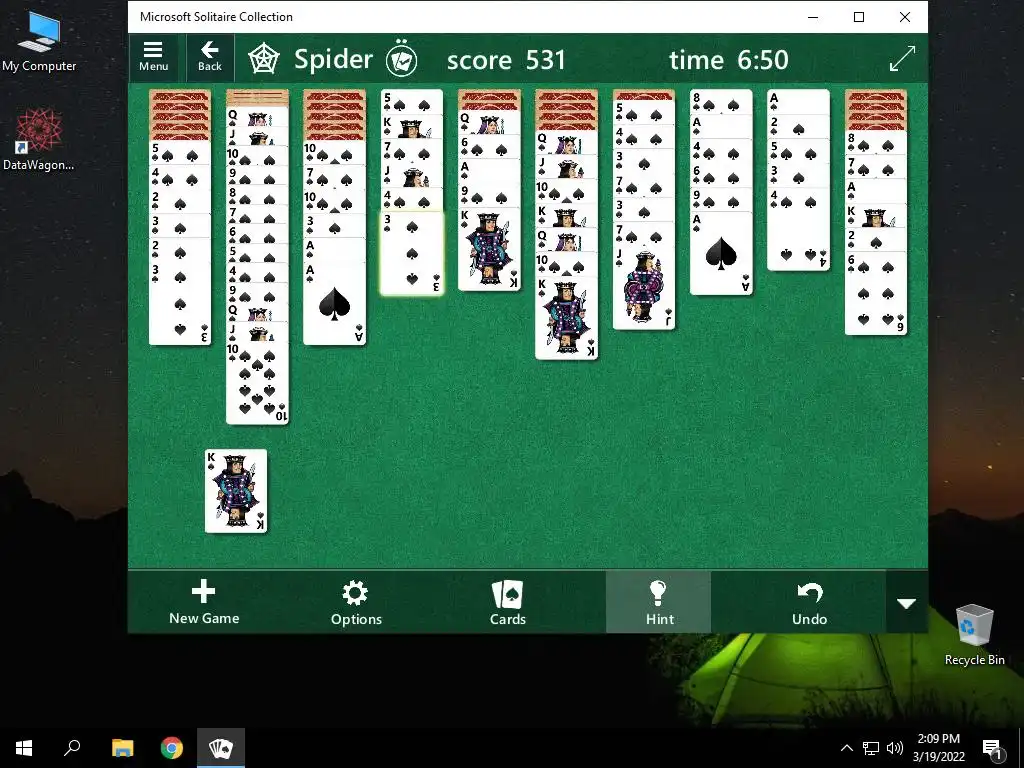This screenshot has height=768, width=1024.
Task: Select the 3 of spades at the bottom of column one
Action: [x=180, y=304]
